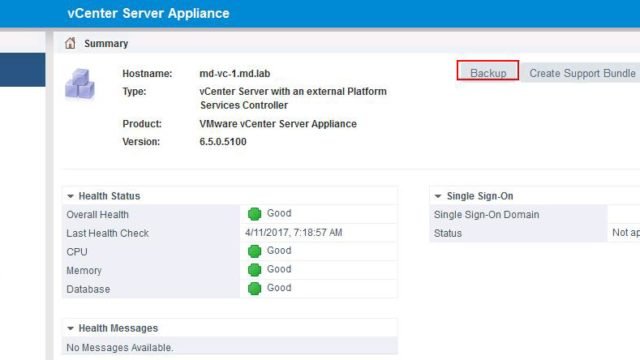Click the version value 6.5.0.5100
The image size is (640, 360).
(x=223, y=142)
